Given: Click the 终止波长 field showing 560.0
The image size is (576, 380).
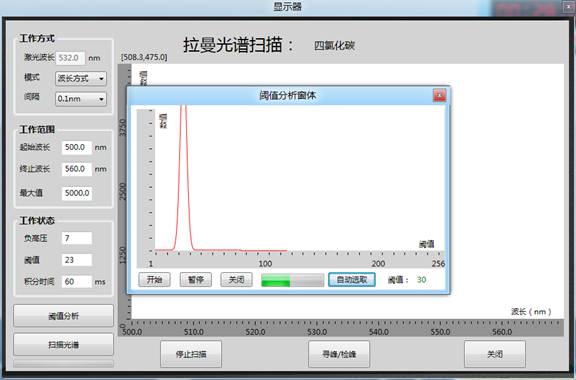Looking at the screenshot, I should pos(76,169).
